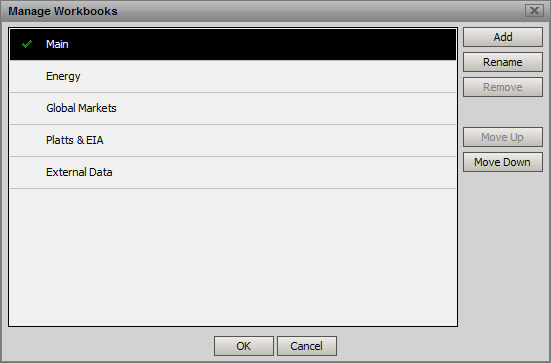
Task: Select the Main workbook row
Action: (x=233, y=44)
